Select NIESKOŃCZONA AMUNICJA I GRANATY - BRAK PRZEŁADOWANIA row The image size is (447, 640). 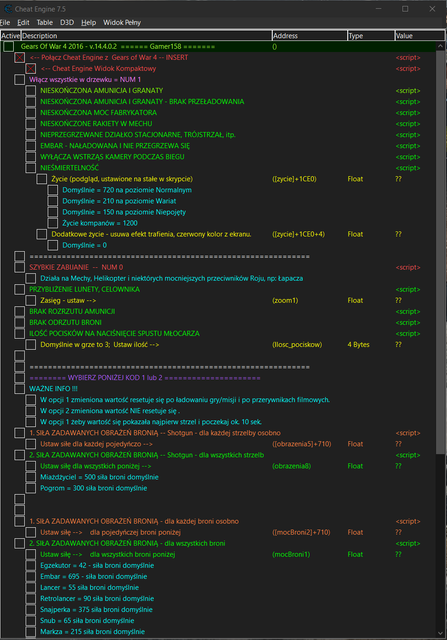point(142,102)
